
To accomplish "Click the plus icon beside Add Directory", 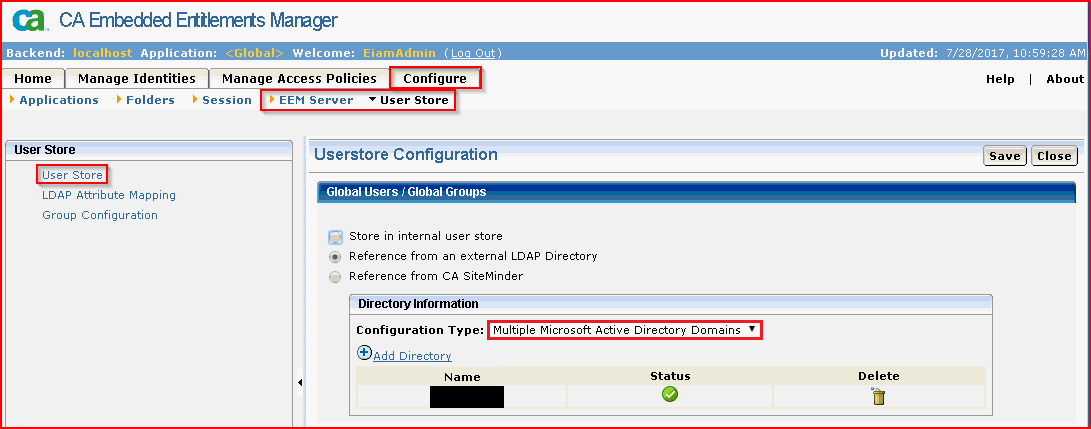I will tap(364, 353).
